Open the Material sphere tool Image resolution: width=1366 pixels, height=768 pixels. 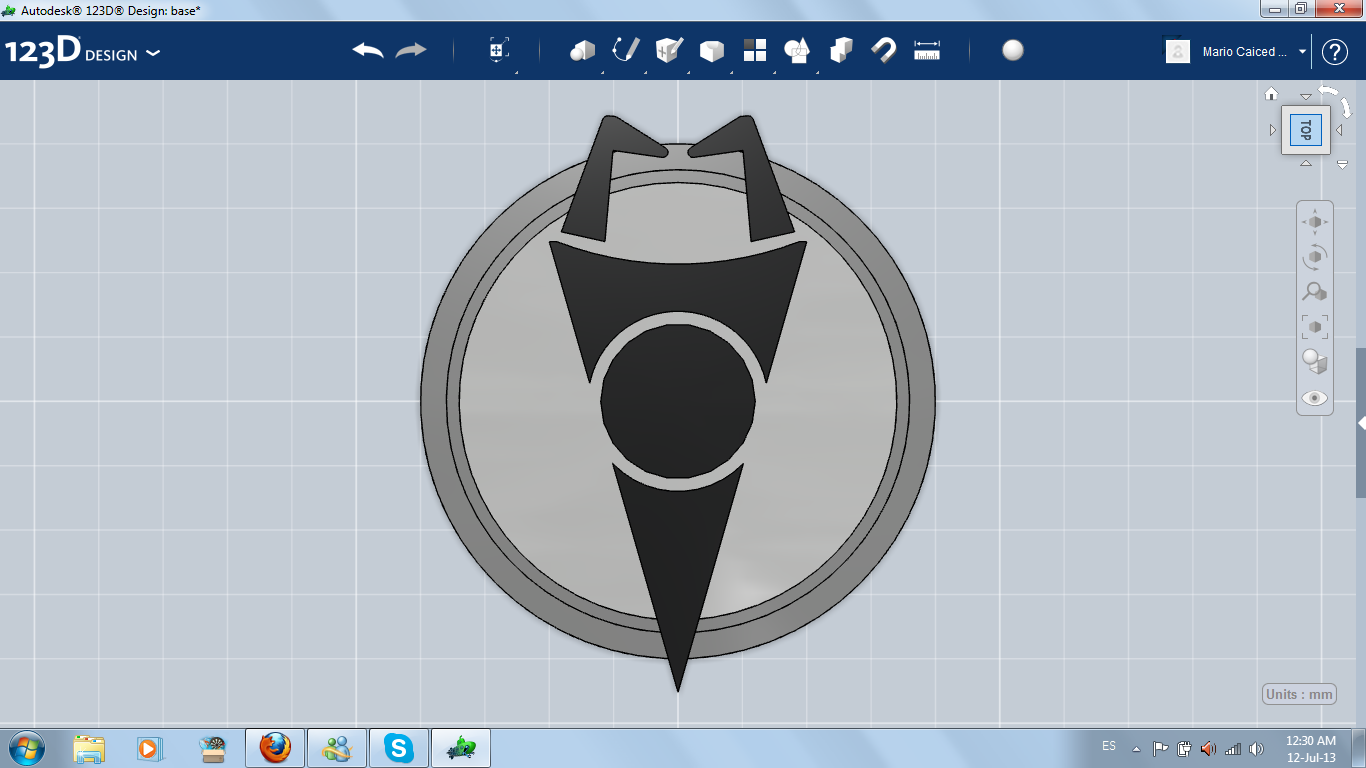(1013, 50)
